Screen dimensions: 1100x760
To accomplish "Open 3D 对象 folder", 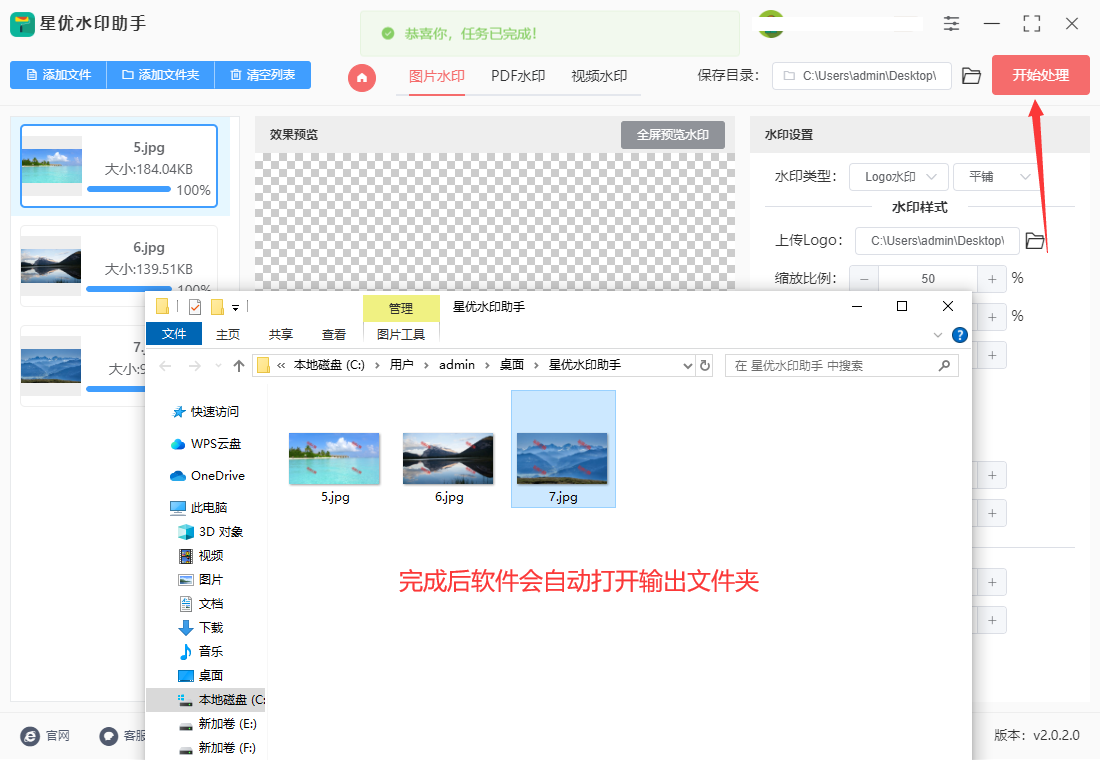I will [210, 531].
